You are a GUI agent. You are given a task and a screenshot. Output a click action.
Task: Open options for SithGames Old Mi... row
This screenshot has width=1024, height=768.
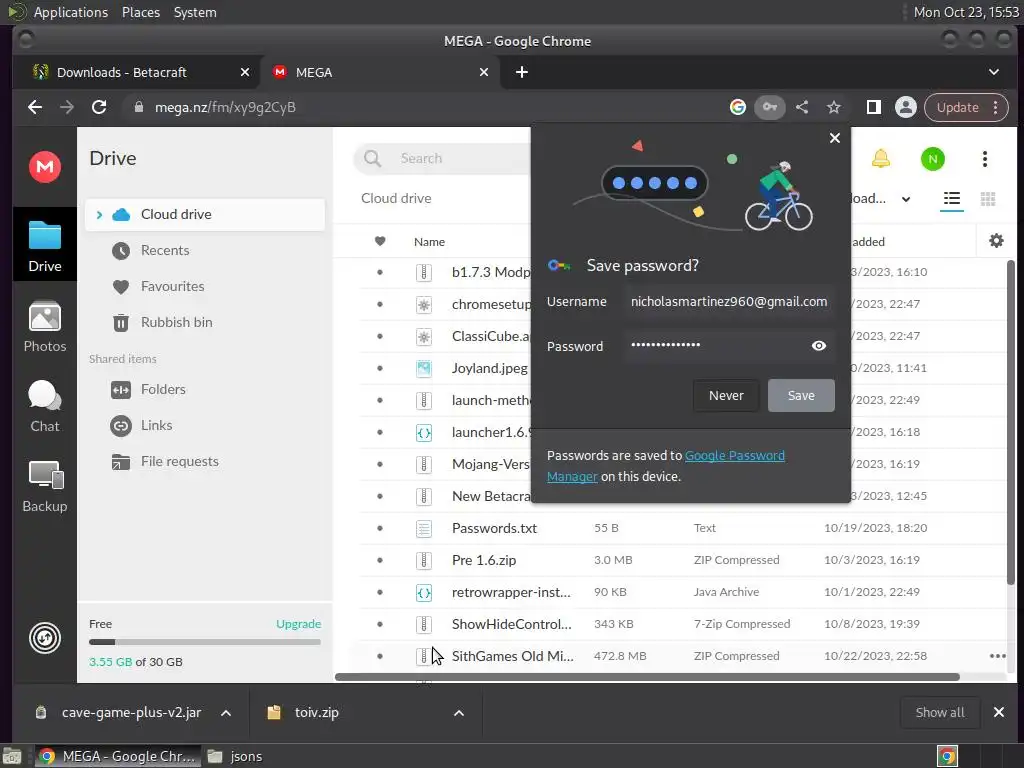pyautogui.click(x=997, y=656)
